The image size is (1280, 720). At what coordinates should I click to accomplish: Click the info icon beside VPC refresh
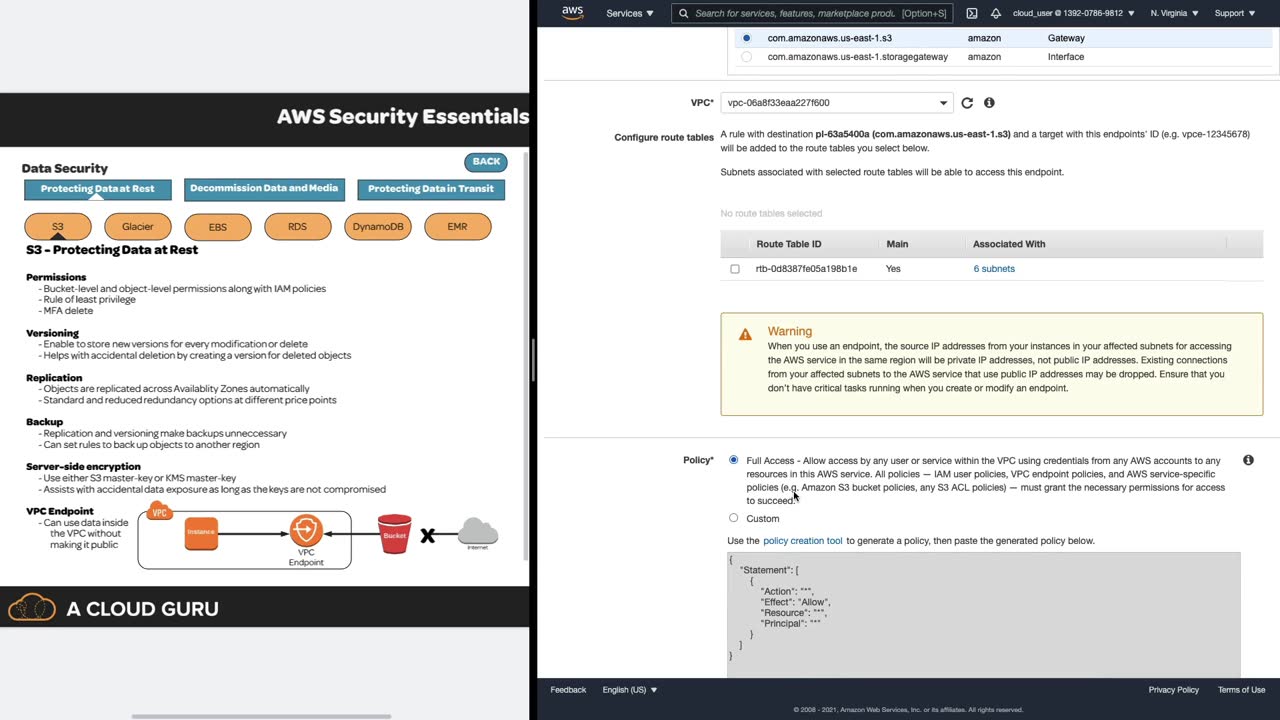[989, 103]
